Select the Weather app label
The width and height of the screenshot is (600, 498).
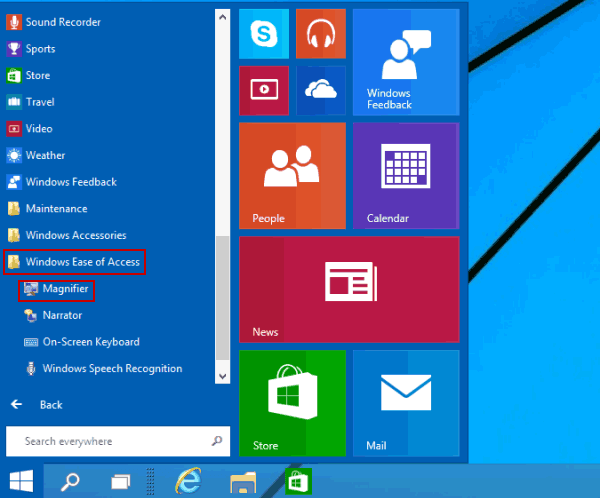tap(46, 155)
